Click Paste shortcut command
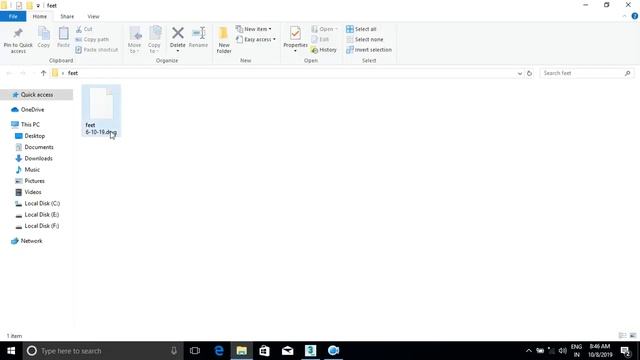 pos(97,49)
